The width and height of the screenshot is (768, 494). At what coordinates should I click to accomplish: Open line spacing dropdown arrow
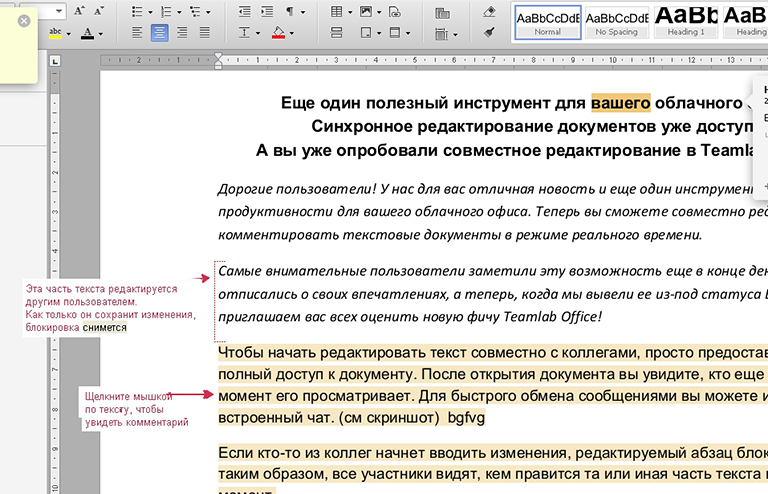258,34
